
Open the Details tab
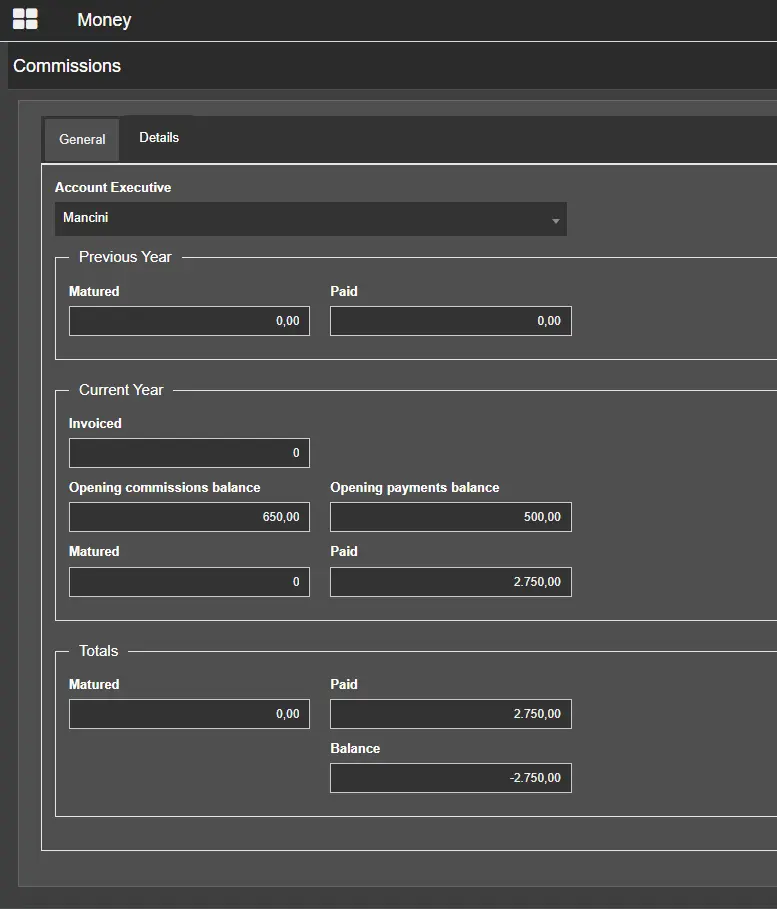159,138
